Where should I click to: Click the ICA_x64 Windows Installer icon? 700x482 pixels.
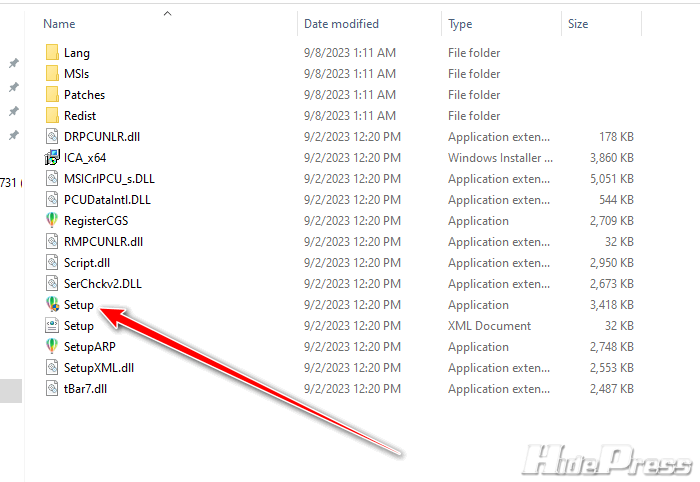pyautogui.click(x=53, y=158)
